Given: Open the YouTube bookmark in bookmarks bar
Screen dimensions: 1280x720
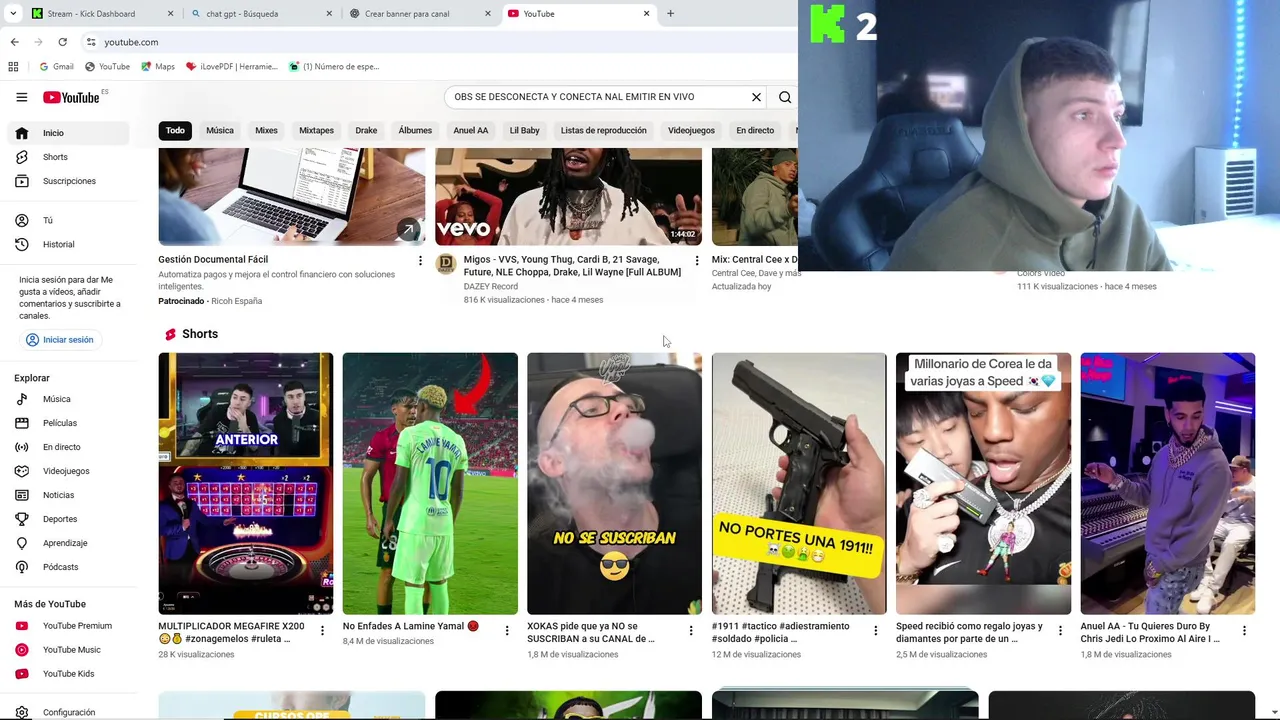Looking at the screenshot, I should (x=107, y=67).
